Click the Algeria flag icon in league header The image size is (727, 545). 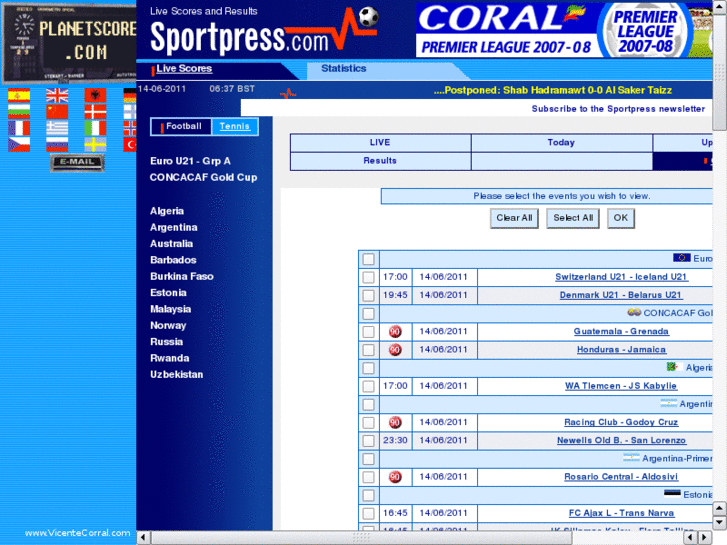[x=674, y=367]
